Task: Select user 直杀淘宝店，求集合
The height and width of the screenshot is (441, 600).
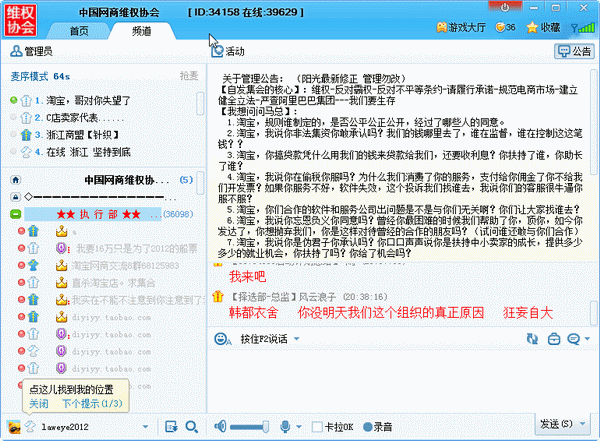Action: pos(113,283)
